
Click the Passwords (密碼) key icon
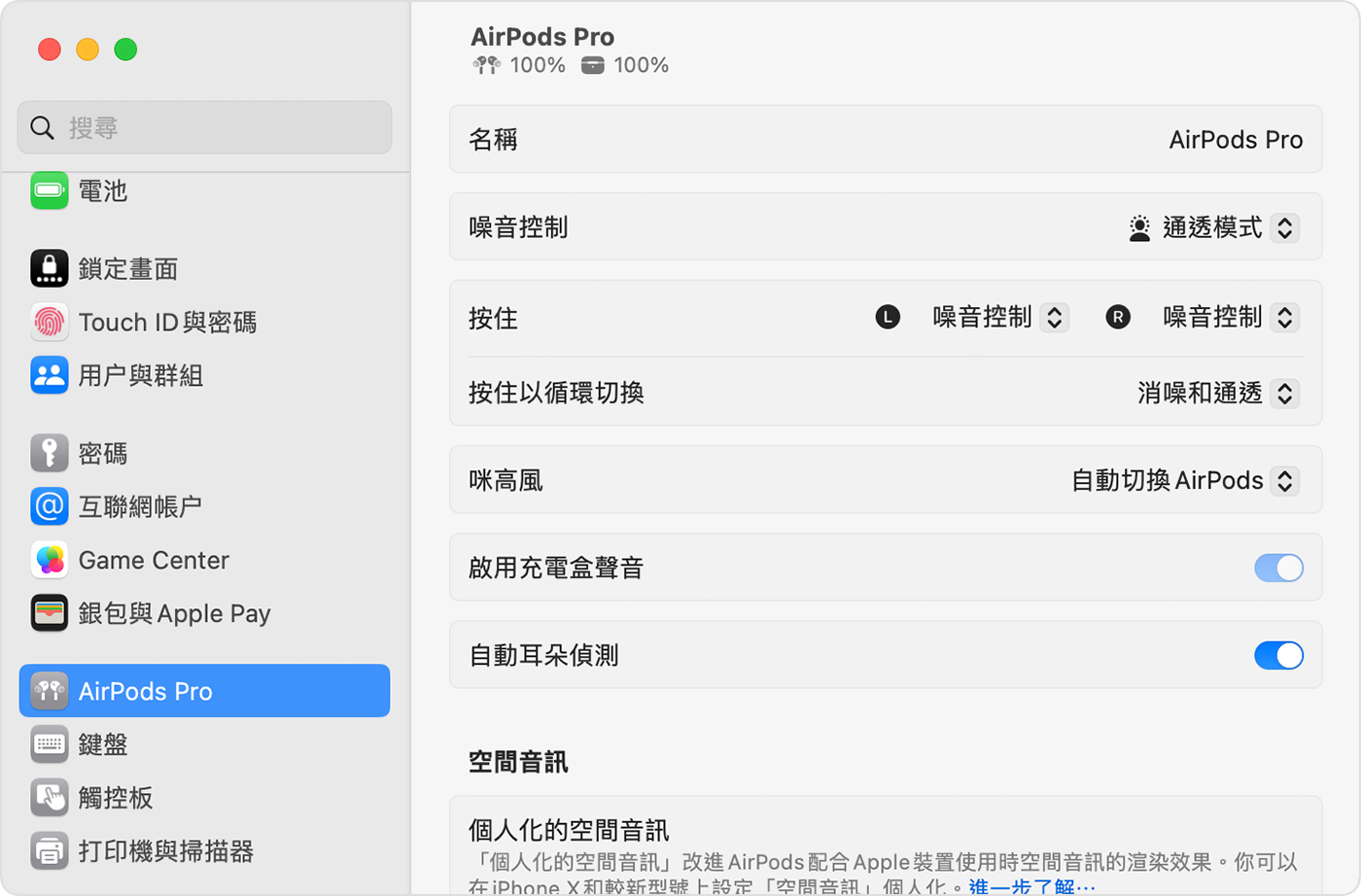pyautogui.click(x=50, y=453)
